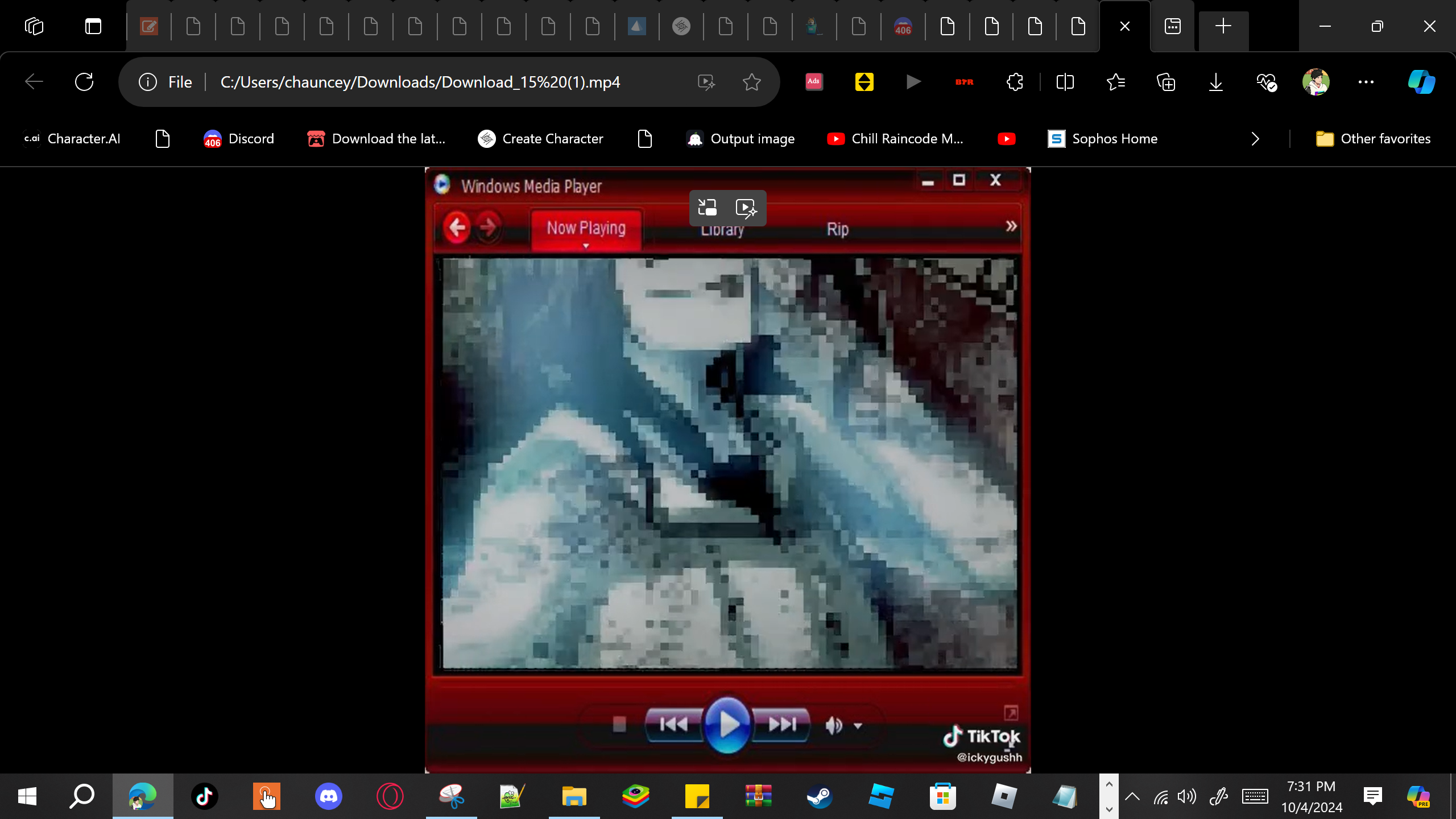Open Windows taskbar search
This screenshot has height=819, width=1456.
[x=82, y=796]
